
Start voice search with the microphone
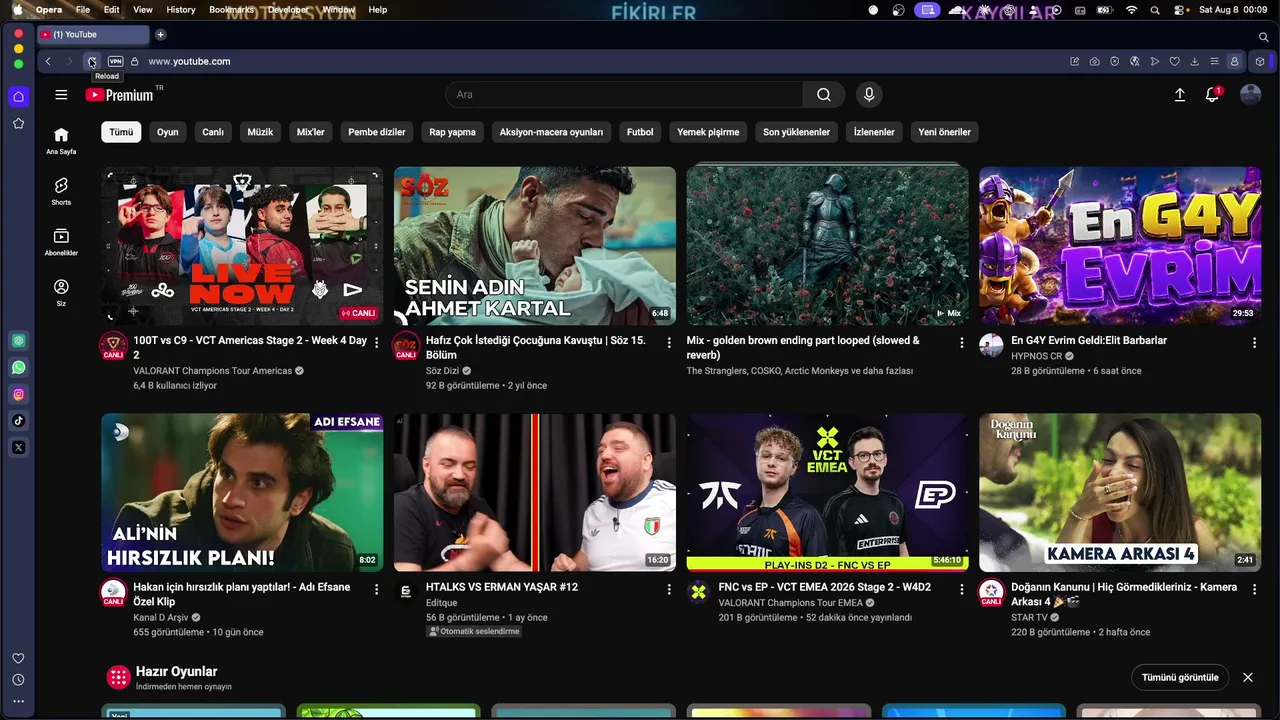[x=869, y=94]
